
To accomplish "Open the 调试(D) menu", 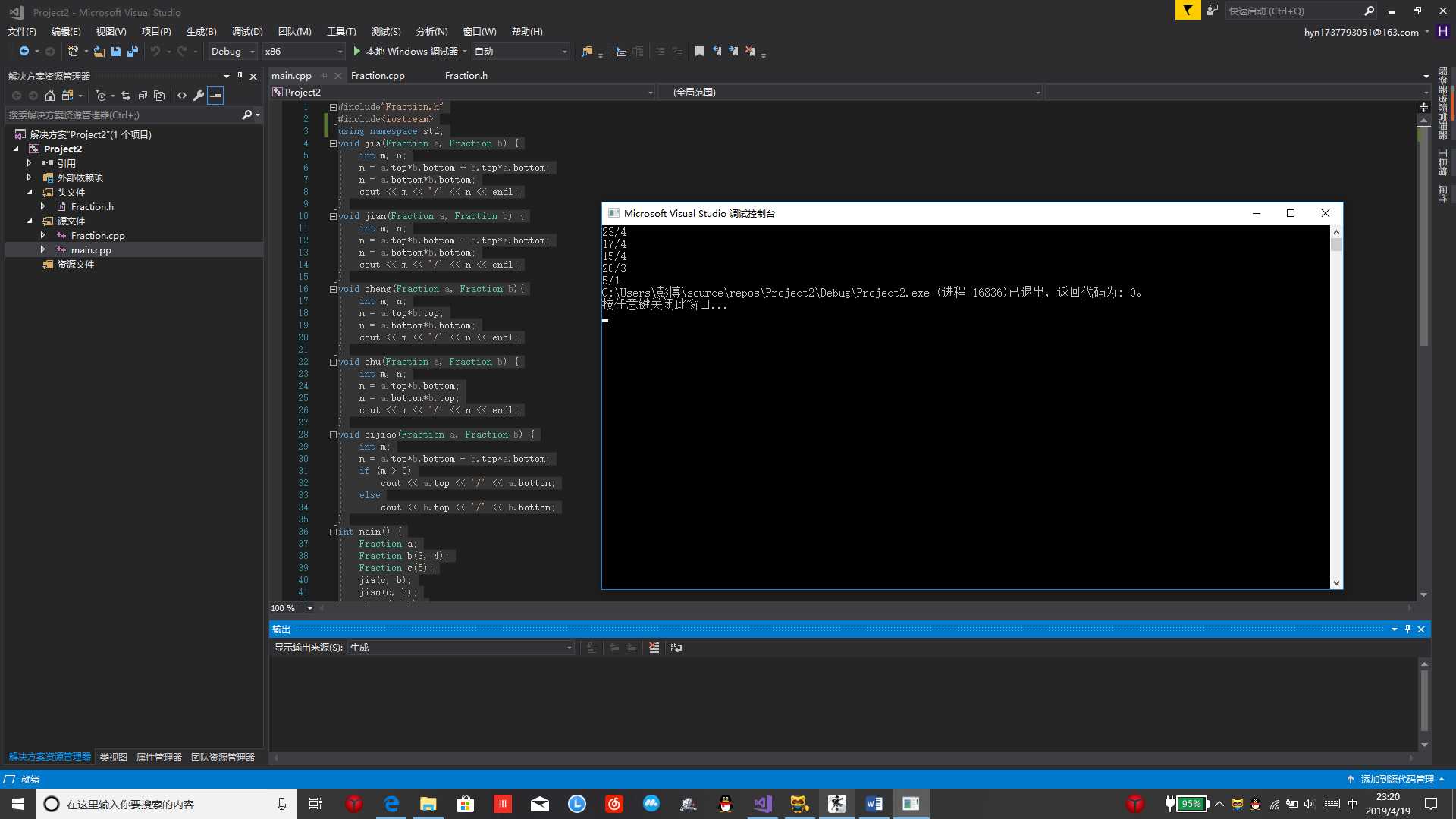I will 247,32.
